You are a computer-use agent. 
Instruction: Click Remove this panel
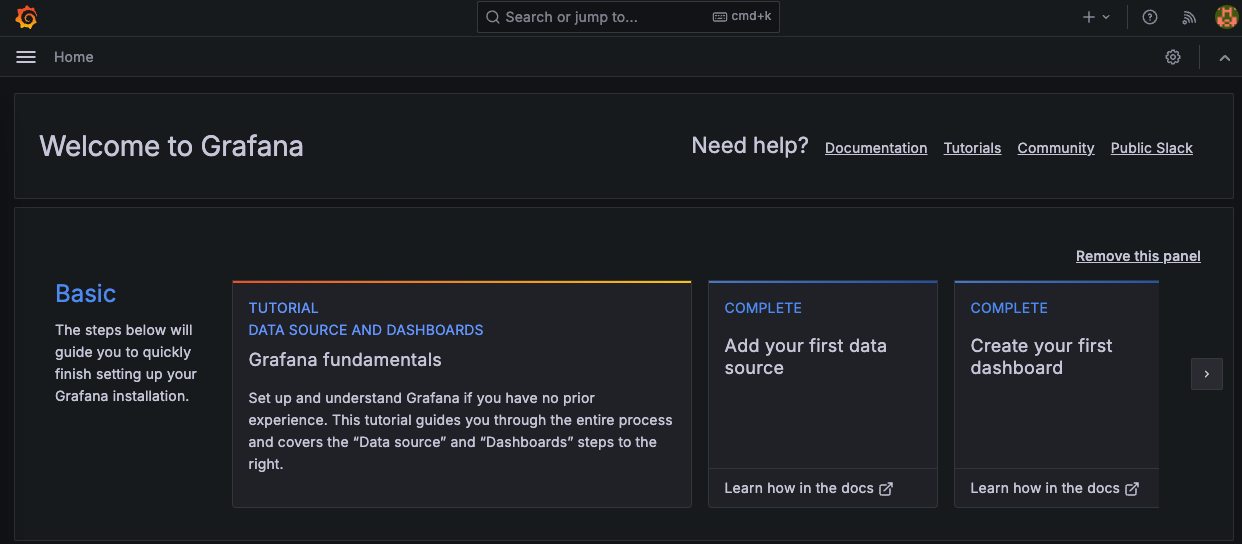coord(1138,256)
